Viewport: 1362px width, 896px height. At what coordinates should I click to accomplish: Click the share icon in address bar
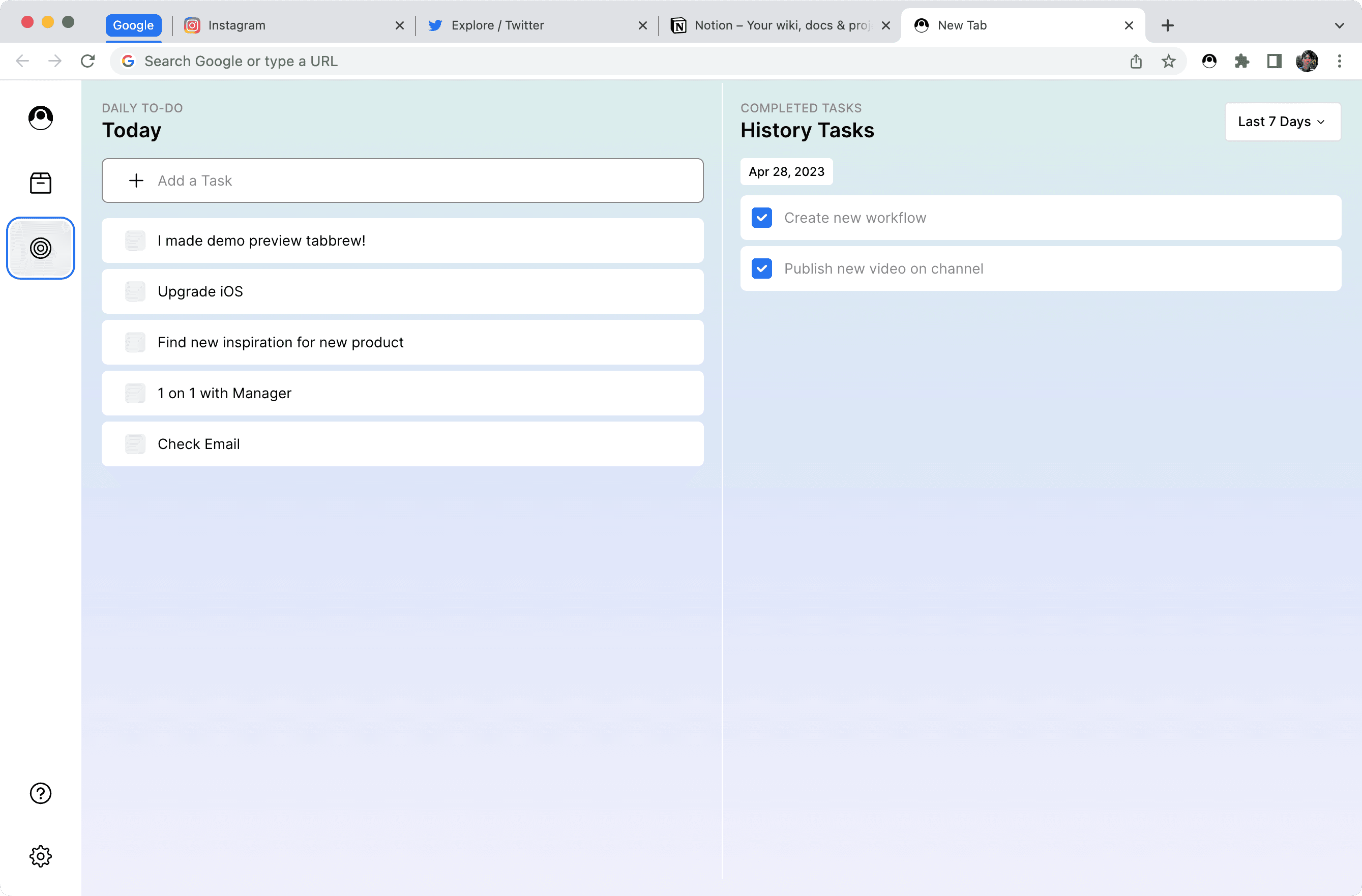(x=1136, y=61)
